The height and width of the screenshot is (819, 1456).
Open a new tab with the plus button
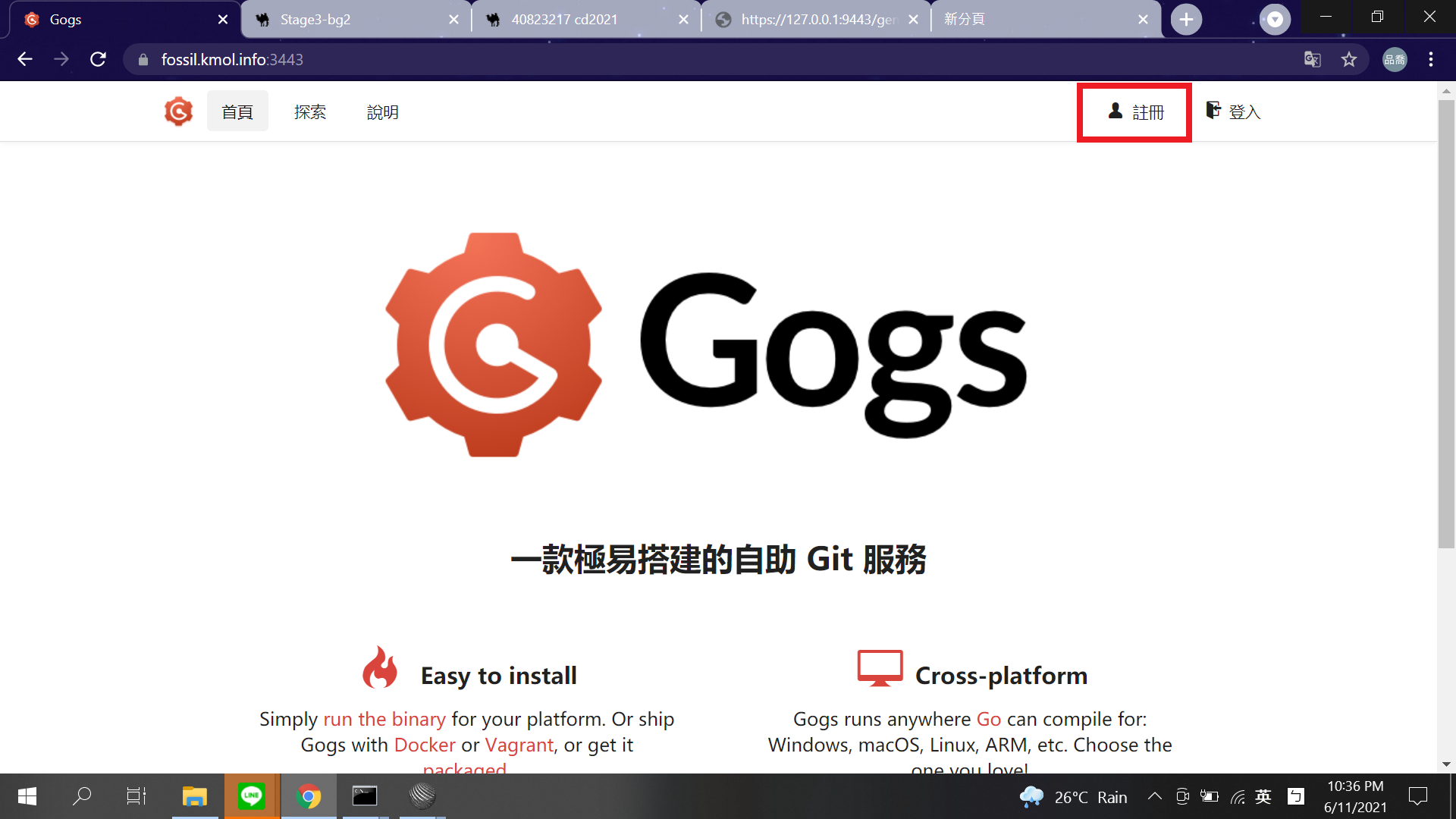point(1186,20)
